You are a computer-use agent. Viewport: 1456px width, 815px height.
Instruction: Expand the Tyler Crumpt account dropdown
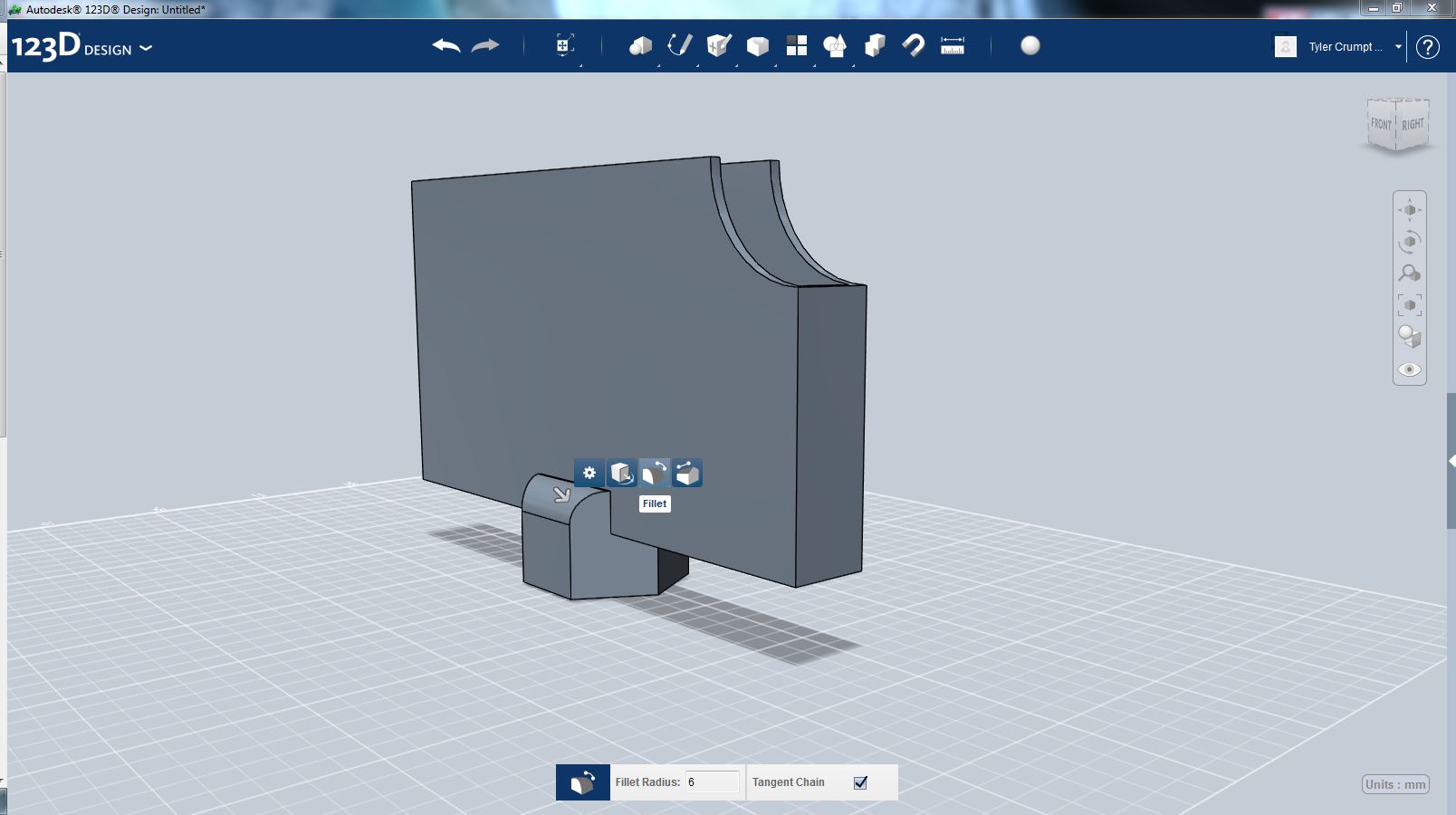pos(1398,47)
